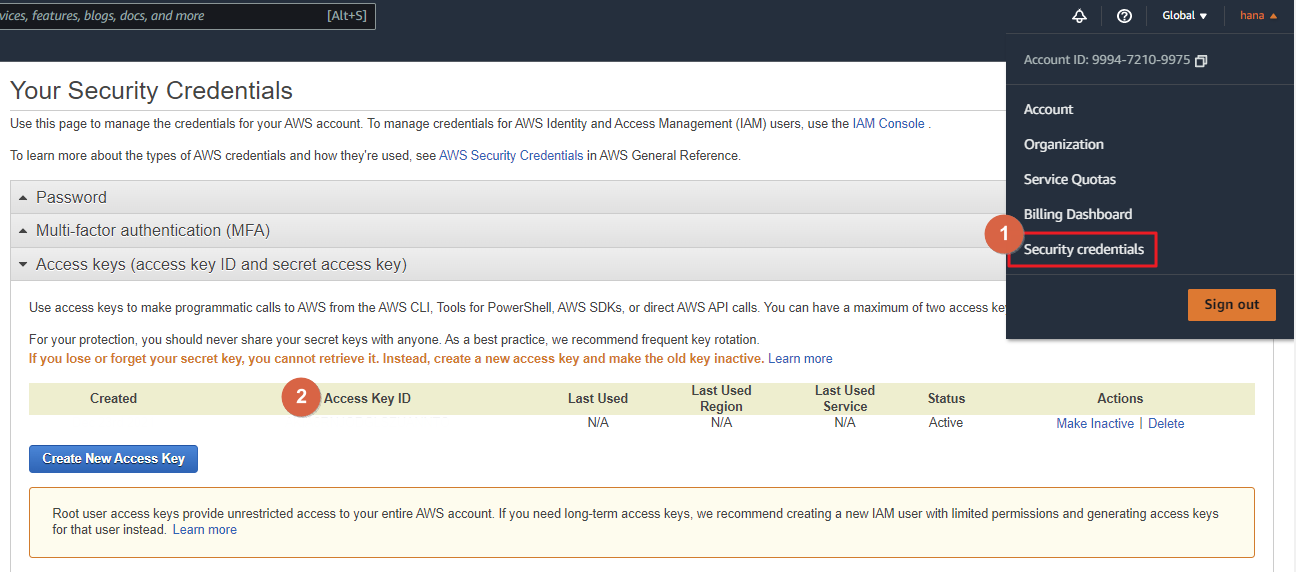This screenshot has height=572, width=1296.
Task: Click the Actions column header
Action: (1120, 398)
